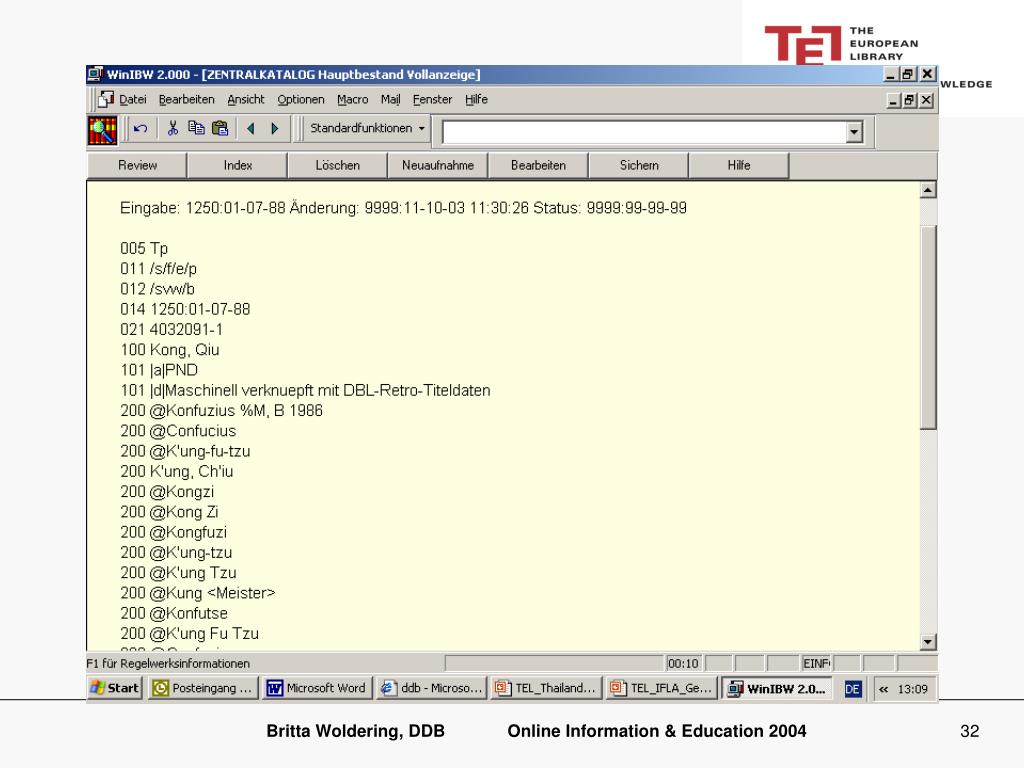Screen dimensions: 1024x768
Task: Click line '100 Kong, Qiu'
Action: click(x=170, y=350)
